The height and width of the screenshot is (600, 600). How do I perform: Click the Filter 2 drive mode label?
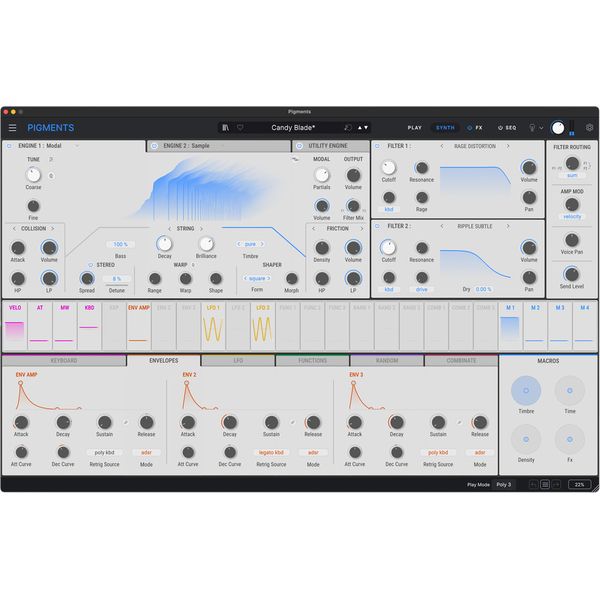click(421, 289)
